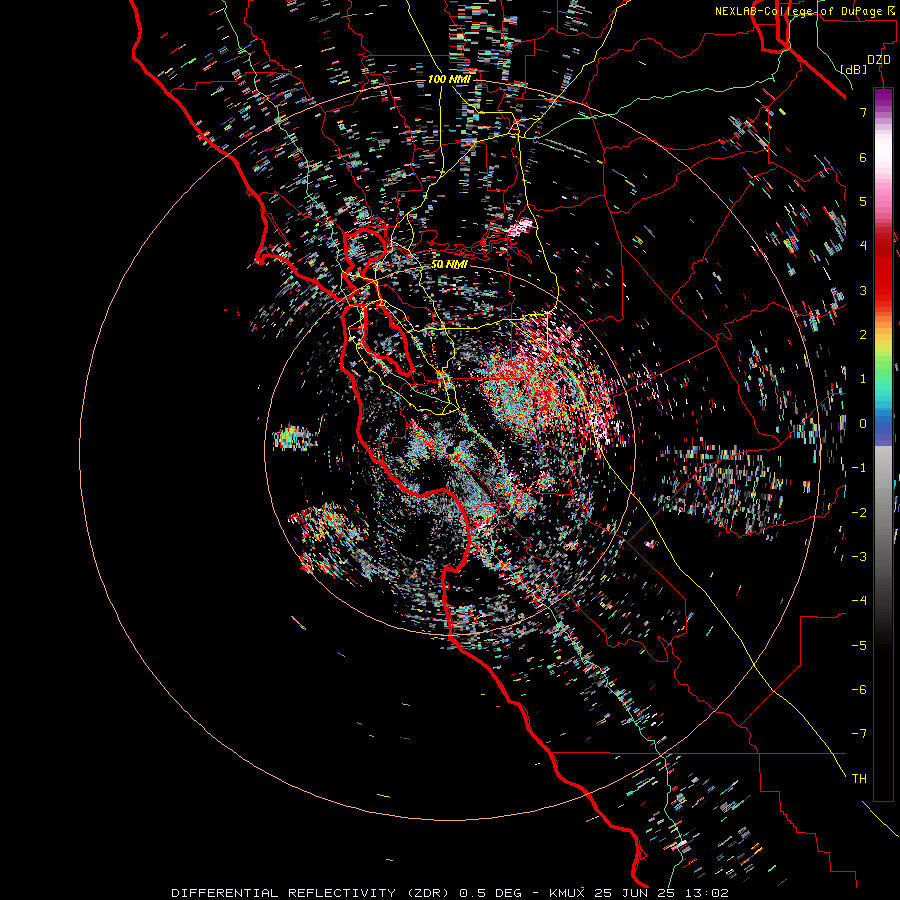Click the "13:02" timestamp
The width and height of the screenshot is (900, 900).
coord(706,893)
